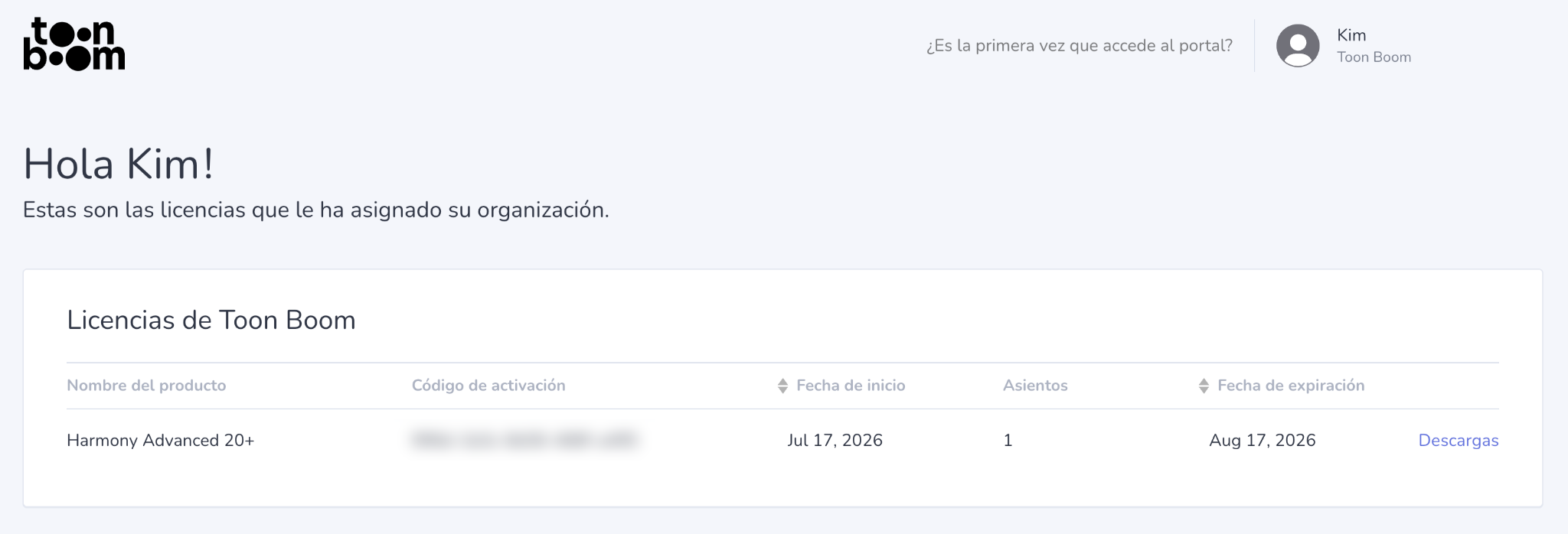The height and width of the screenshot is (534, 1568).
Task: Click the Hola Kim! greeting heading
Action: (119, 164)
